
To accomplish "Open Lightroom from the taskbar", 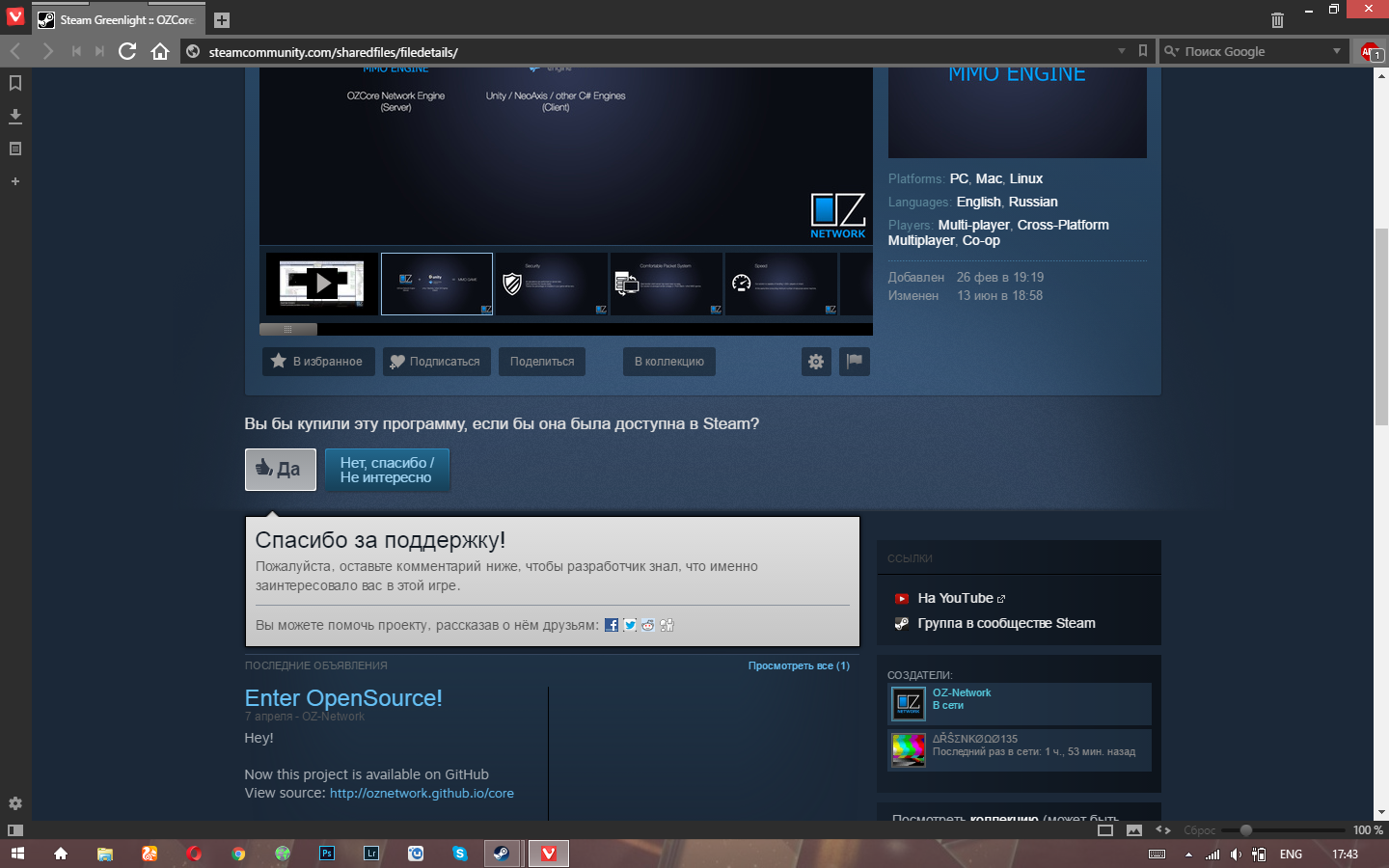I will pos(371,854).
